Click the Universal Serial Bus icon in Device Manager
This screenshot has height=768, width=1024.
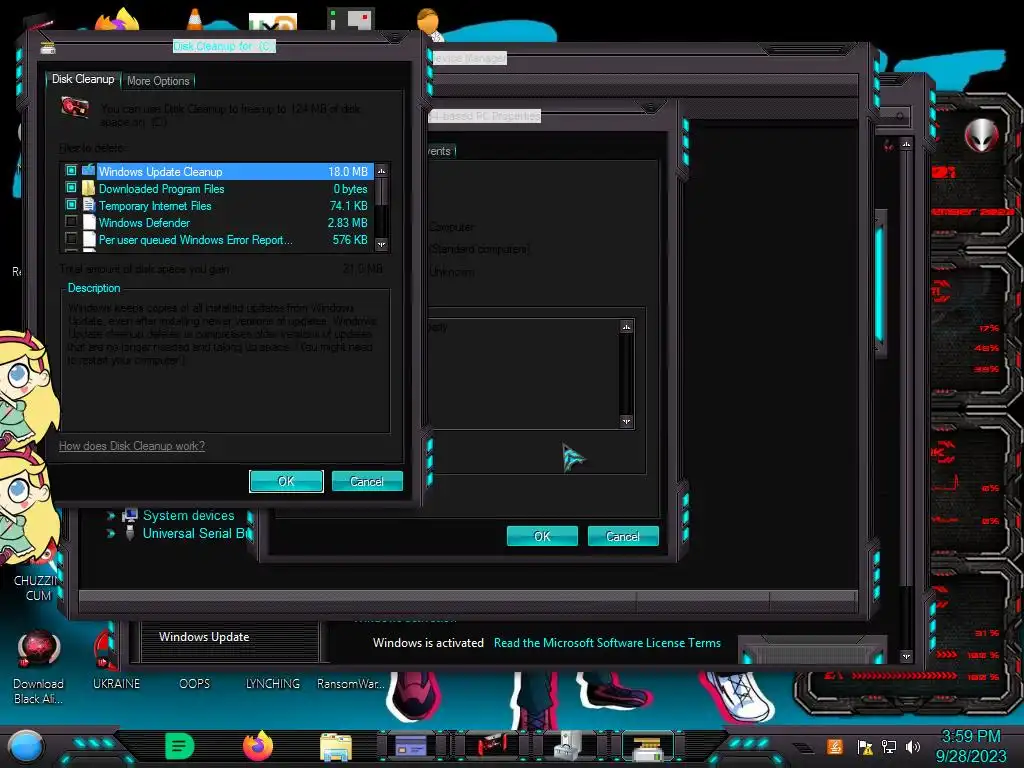(x=130, y=533)
